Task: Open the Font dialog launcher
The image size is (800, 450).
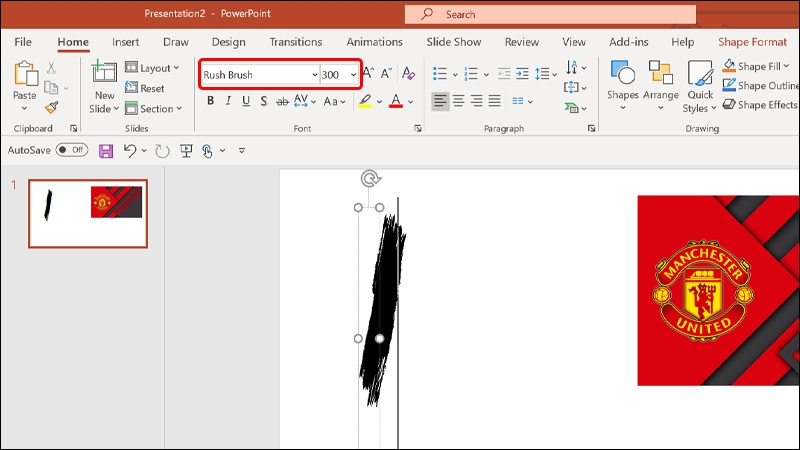Action: pyautogui.click(x=418, y=129)
